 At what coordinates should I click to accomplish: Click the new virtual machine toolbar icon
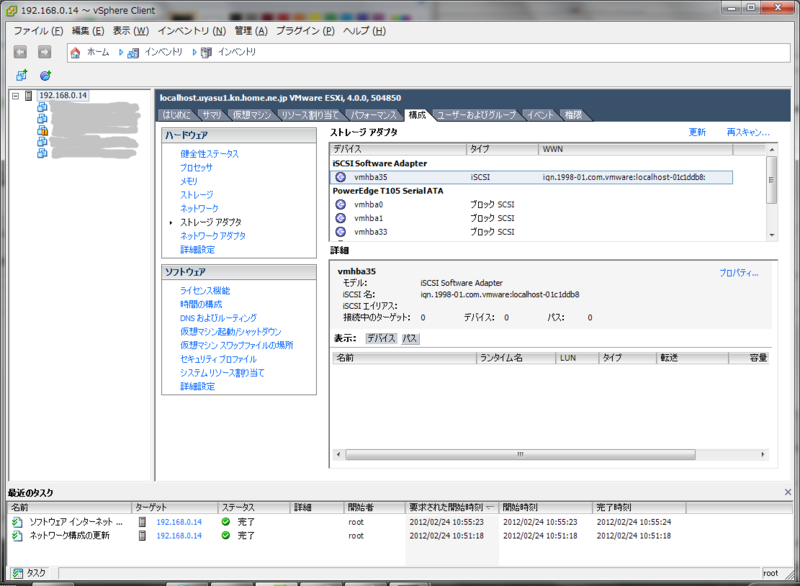coord(21,75)
